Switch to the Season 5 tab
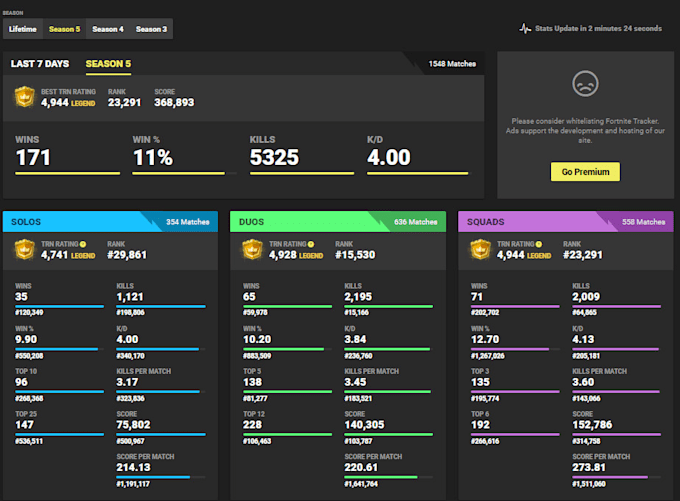The height and width of the screenshot is (501, 680). tap(64, 29)
